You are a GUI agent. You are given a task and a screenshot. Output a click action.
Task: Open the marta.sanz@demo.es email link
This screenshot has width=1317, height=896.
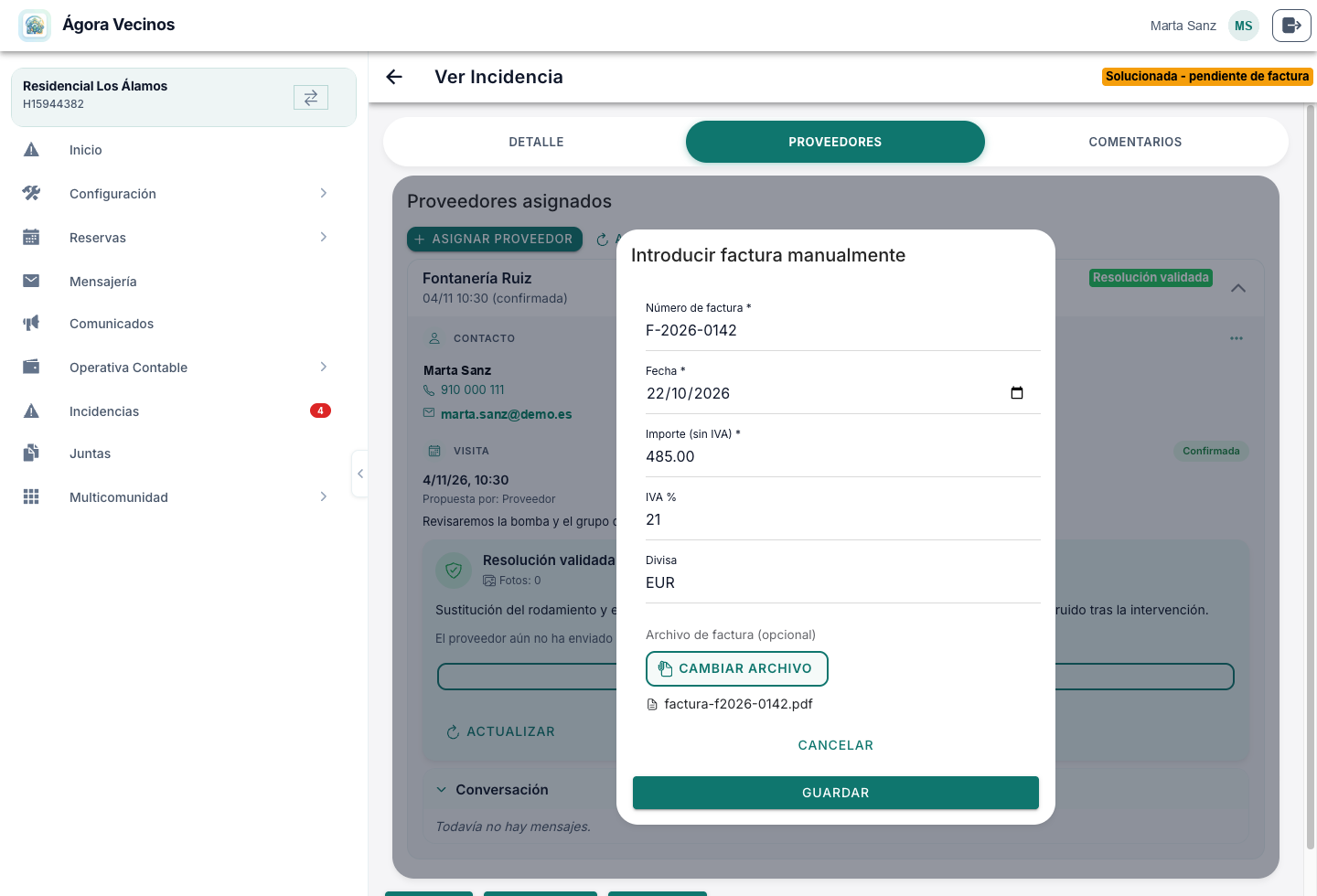tap(506, 414)
